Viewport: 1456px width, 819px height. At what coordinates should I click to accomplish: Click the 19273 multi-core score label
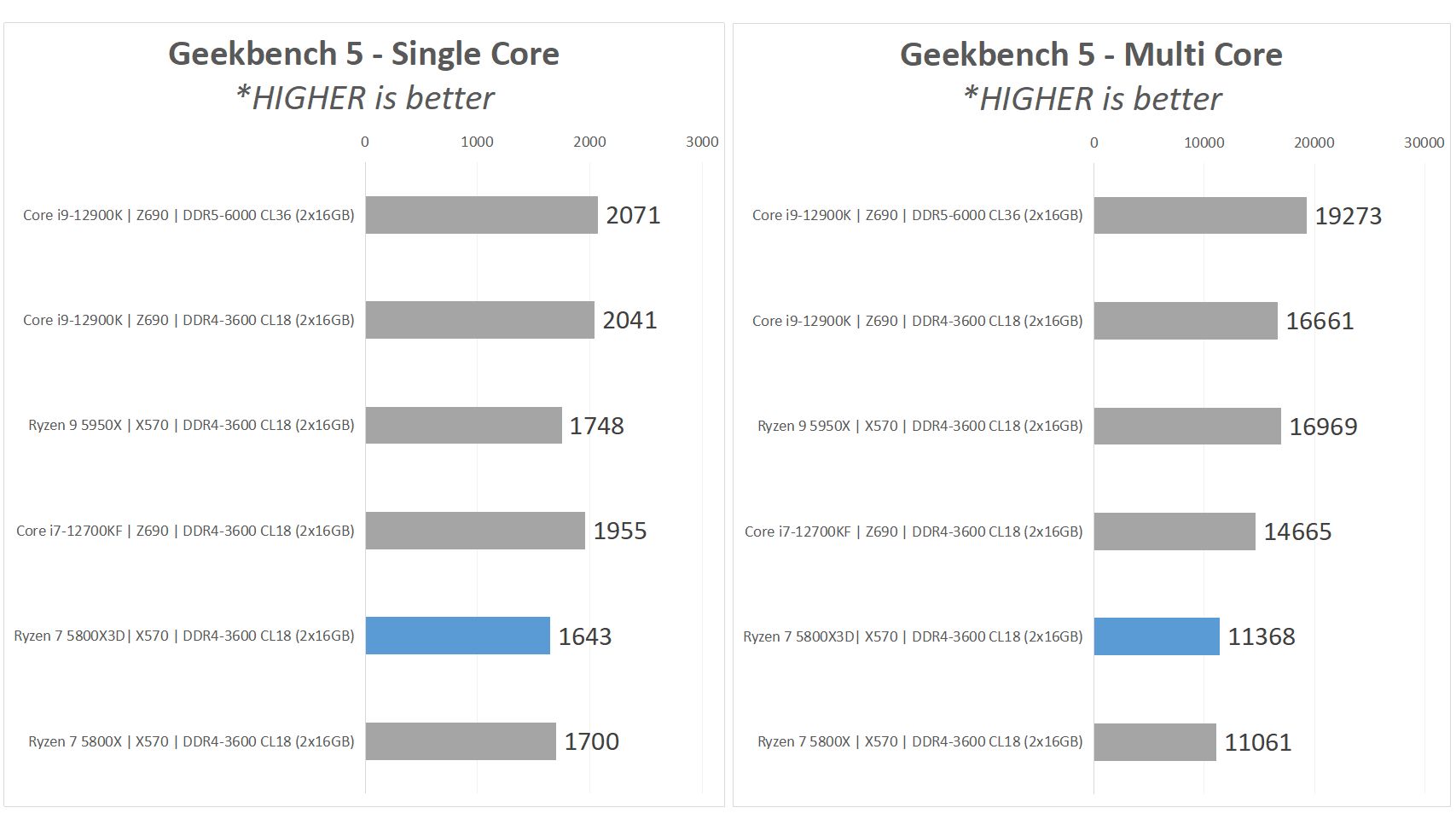[x=1348, y=216]
